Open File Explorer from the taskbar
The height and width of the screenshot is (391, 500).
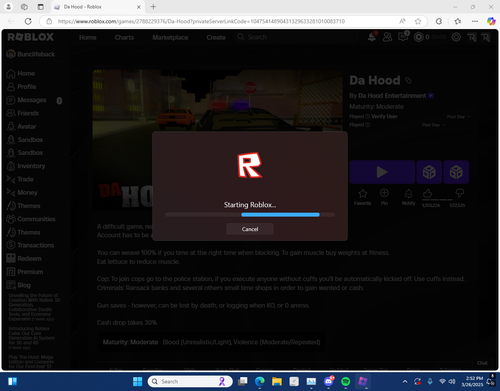pyautogui.click(x=277, y=381)
